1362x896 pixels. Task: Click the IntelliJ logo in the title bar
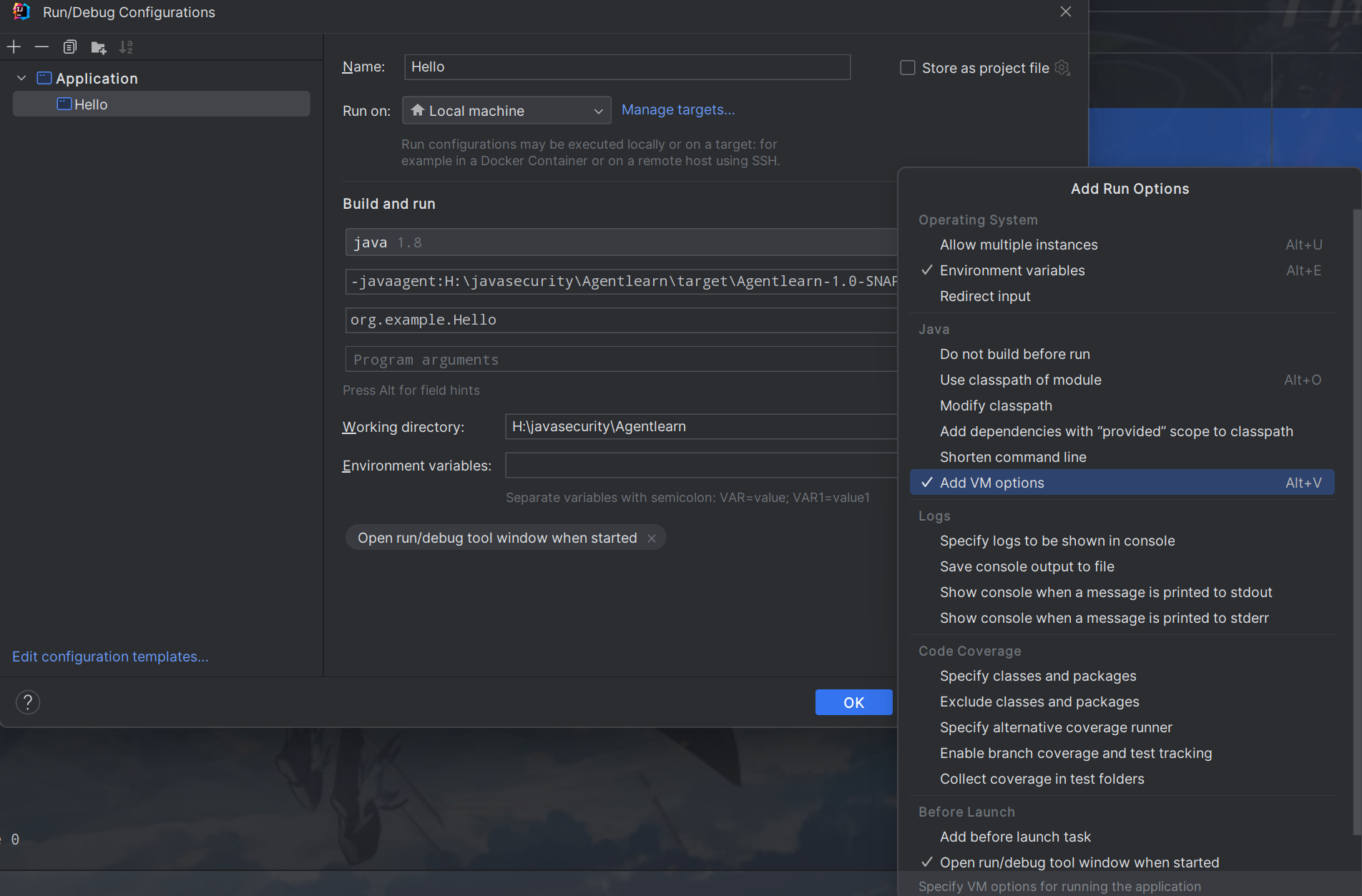[x=21, y=12]
